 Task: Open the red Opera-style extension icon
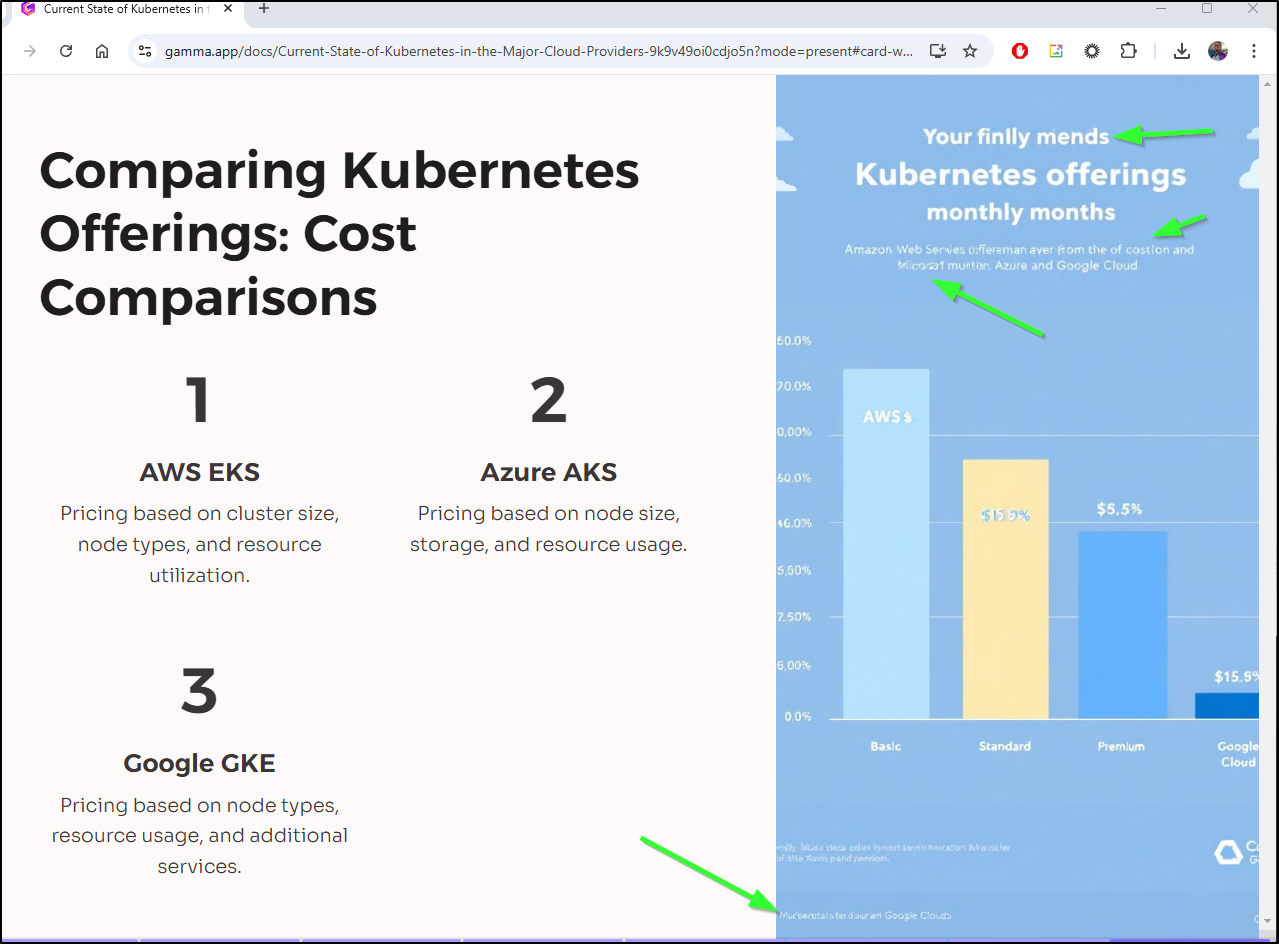pos(1020,51)
